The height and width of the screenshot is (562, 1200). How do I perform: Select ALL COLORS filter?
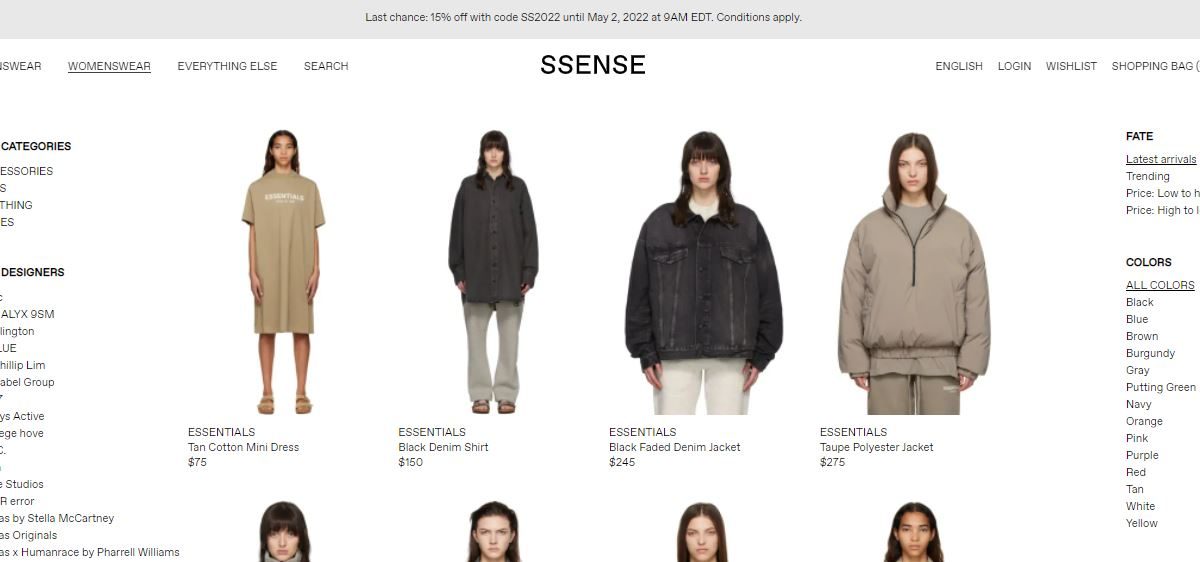click(x=1160, y=285)
